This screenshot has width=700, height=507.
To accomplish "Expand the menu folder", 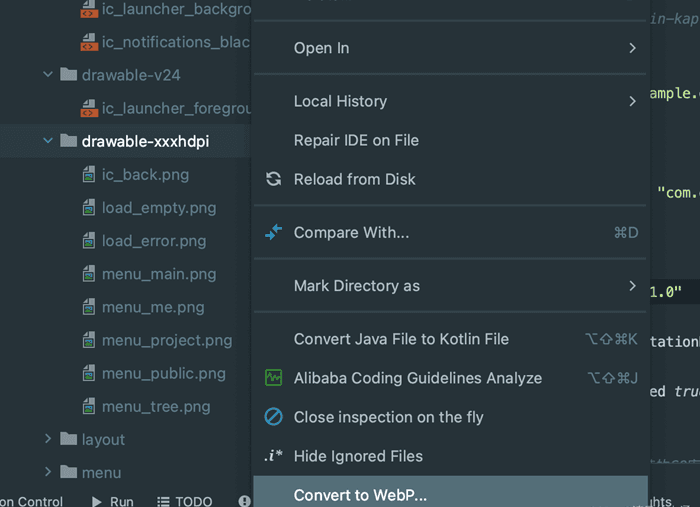I will (48, 472).
